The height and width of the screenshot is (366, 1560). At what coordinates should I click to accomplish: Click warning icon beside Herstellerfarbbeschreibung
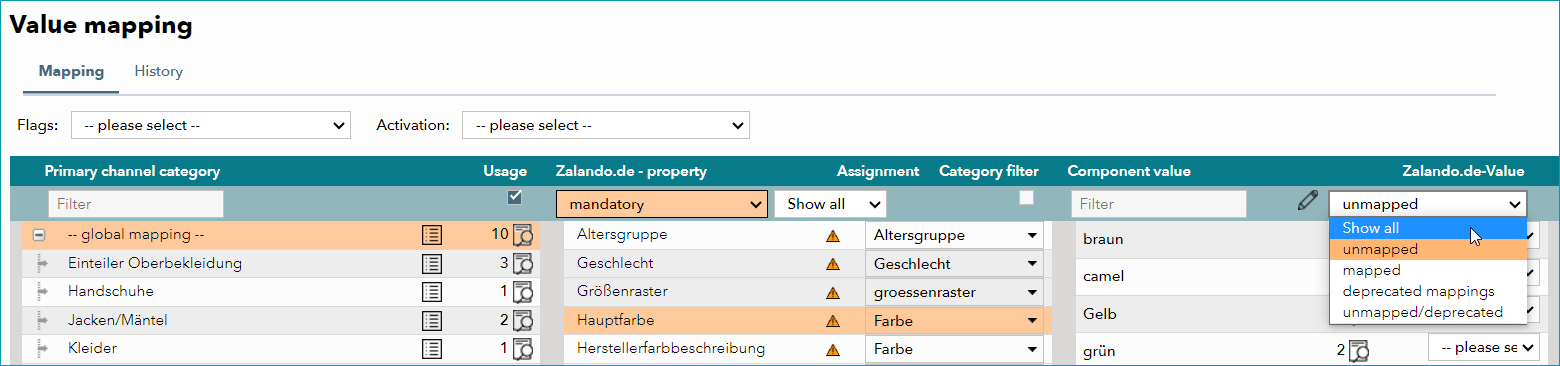coord(832,350)
